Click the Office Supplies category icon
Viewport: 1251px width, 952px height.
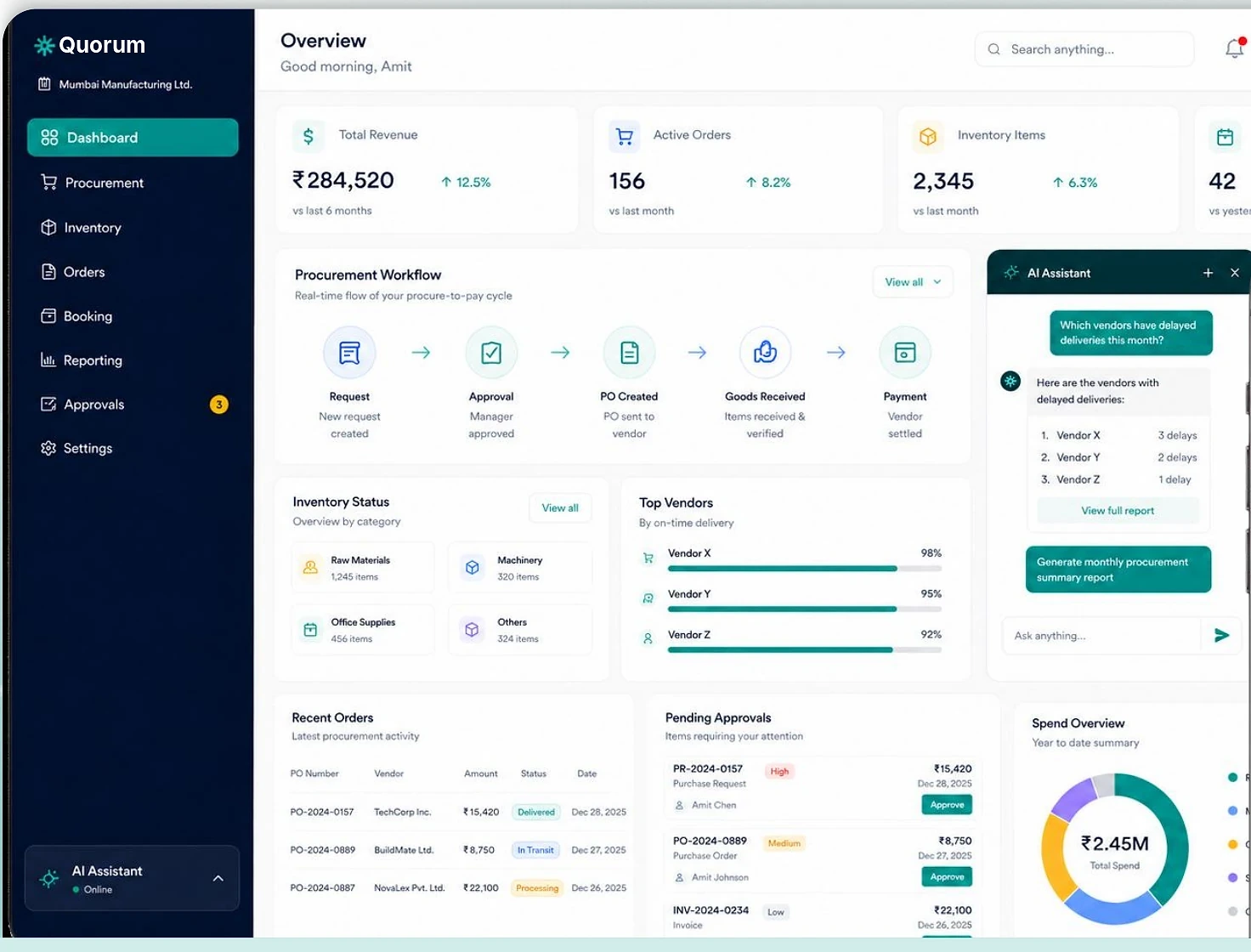coord(310,630)
